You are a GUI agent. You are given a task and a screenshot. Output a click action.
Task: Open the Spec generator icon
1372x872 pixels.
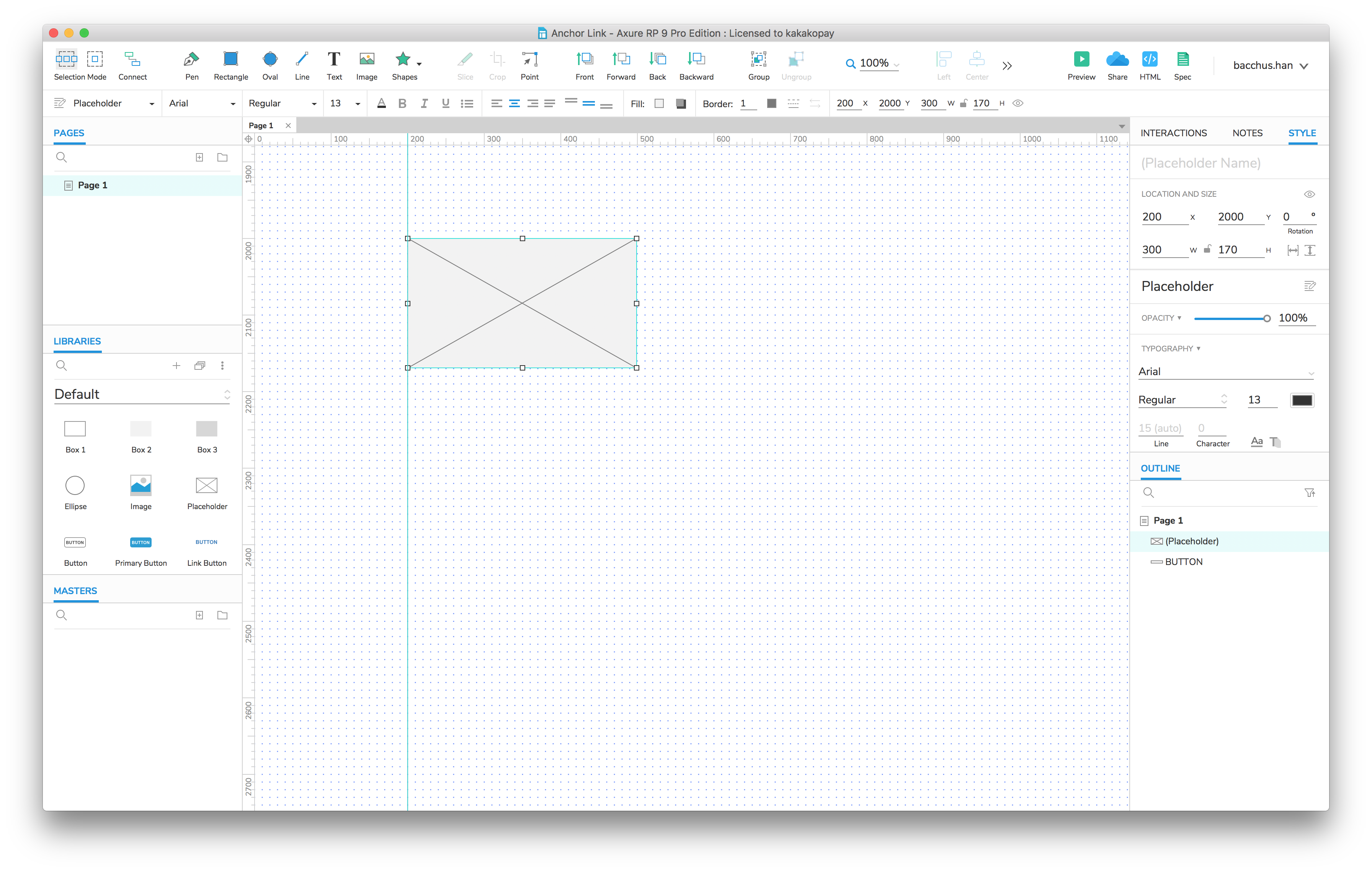coord(1182,59)
